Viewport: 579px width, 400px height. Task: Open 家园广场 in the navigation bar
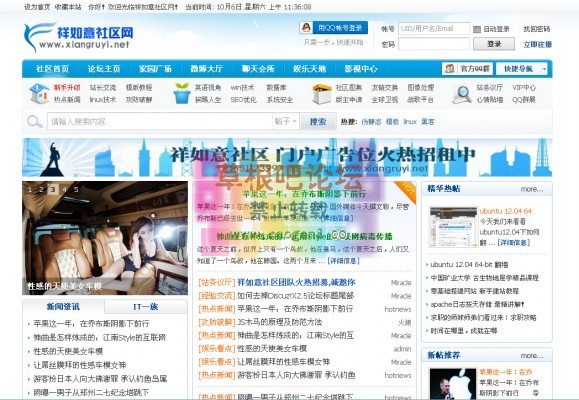155,69
